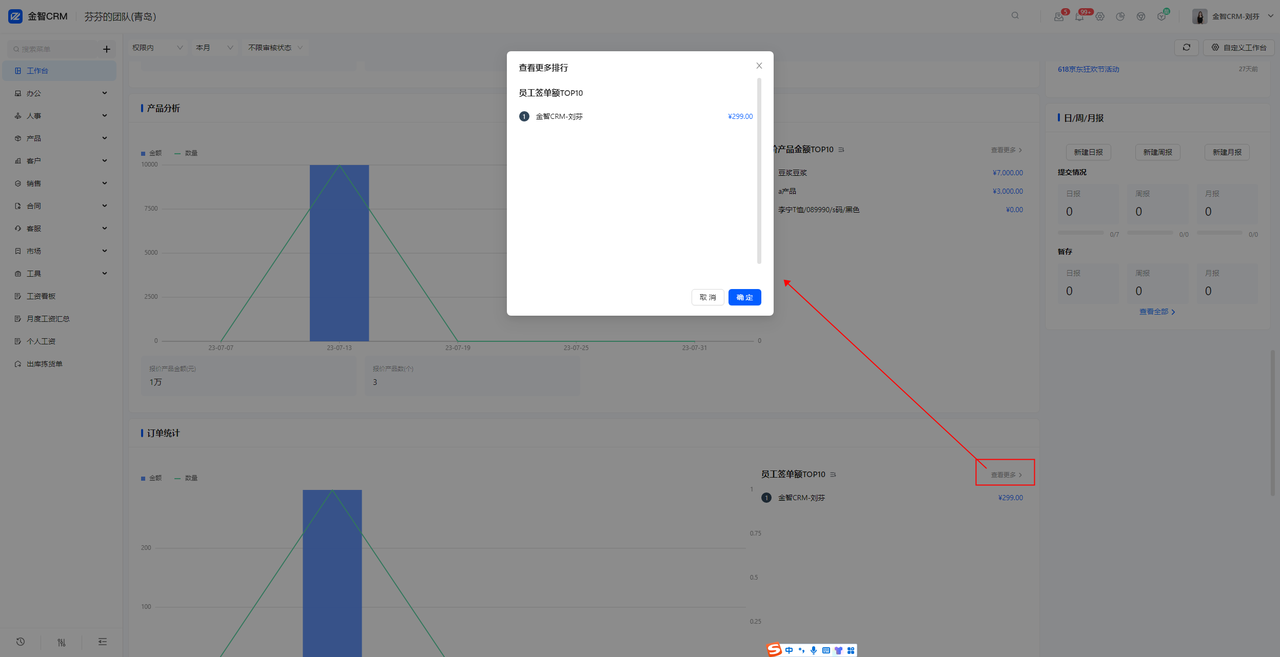Click the ¥7,000.00 product amount

pyautogui.click(x=1008, y=173)
